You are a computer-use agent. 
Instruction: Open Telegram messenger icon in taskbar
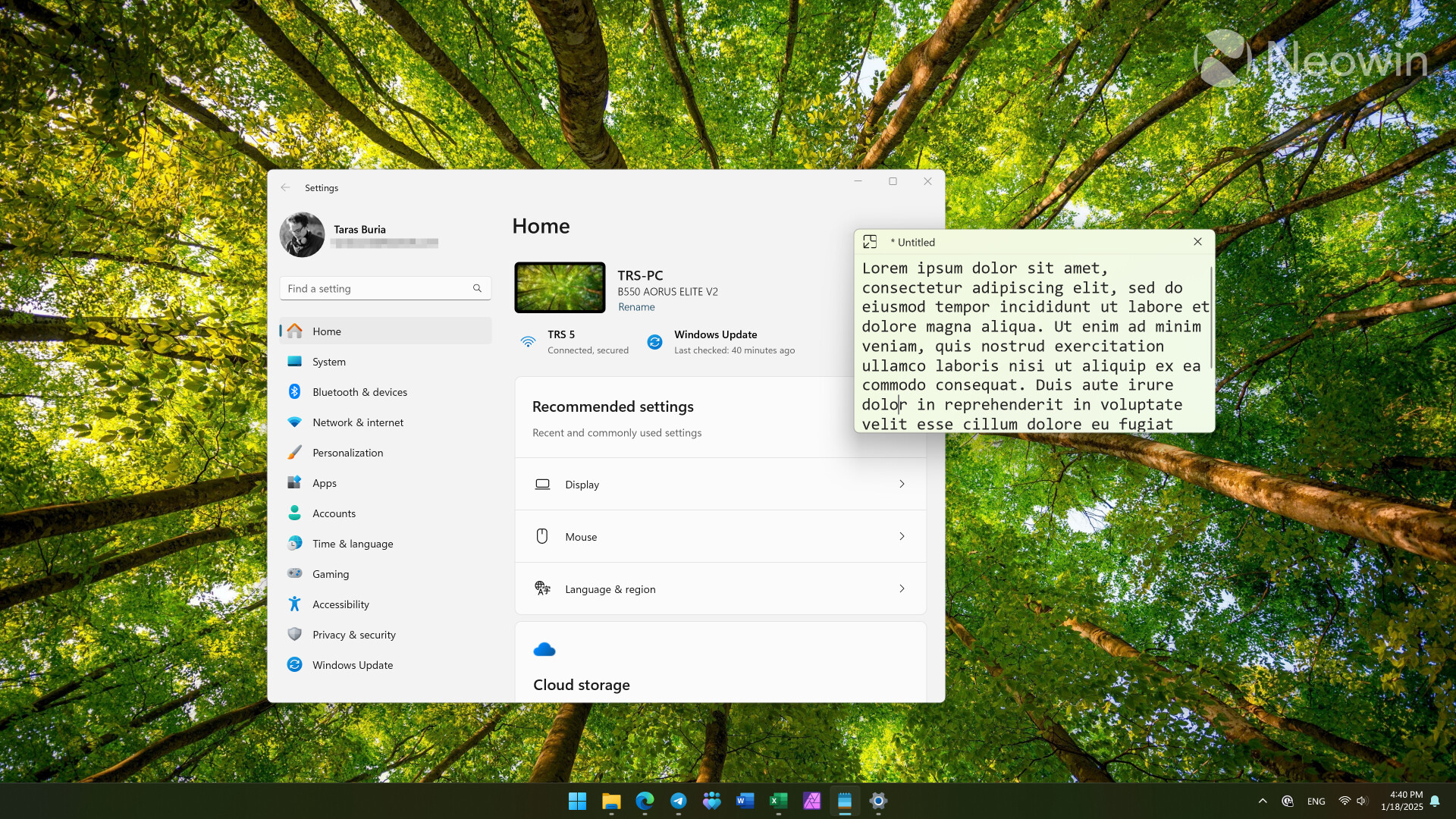coord(678,800)
